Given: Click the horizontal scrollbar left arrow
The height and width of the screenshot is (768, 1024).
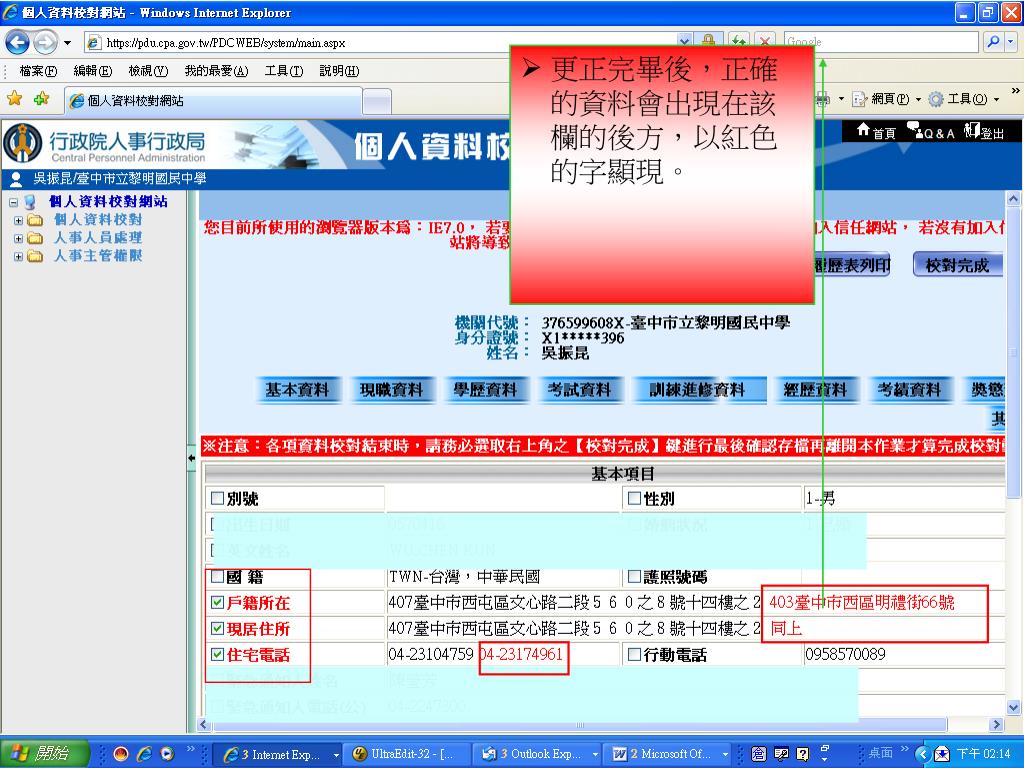Looking at the screenshot, I should 204,724.
